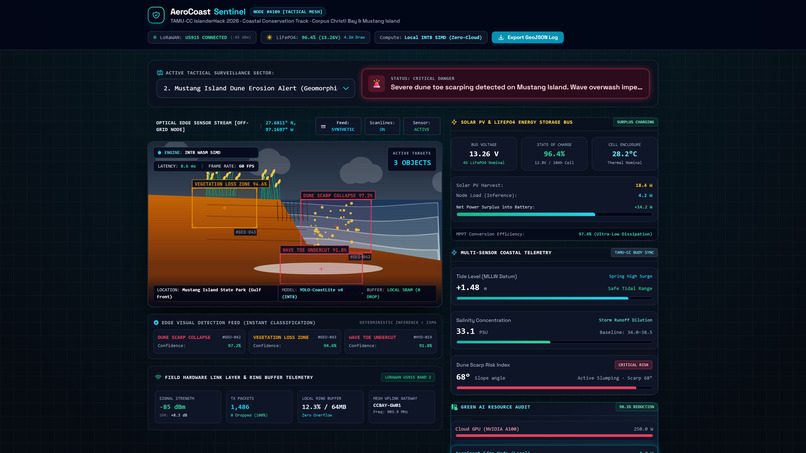Click the bars icon next to Feed Synthetic
Viewport: 806px width, 453px height.
pyautogui.click(x=323, y=126)
